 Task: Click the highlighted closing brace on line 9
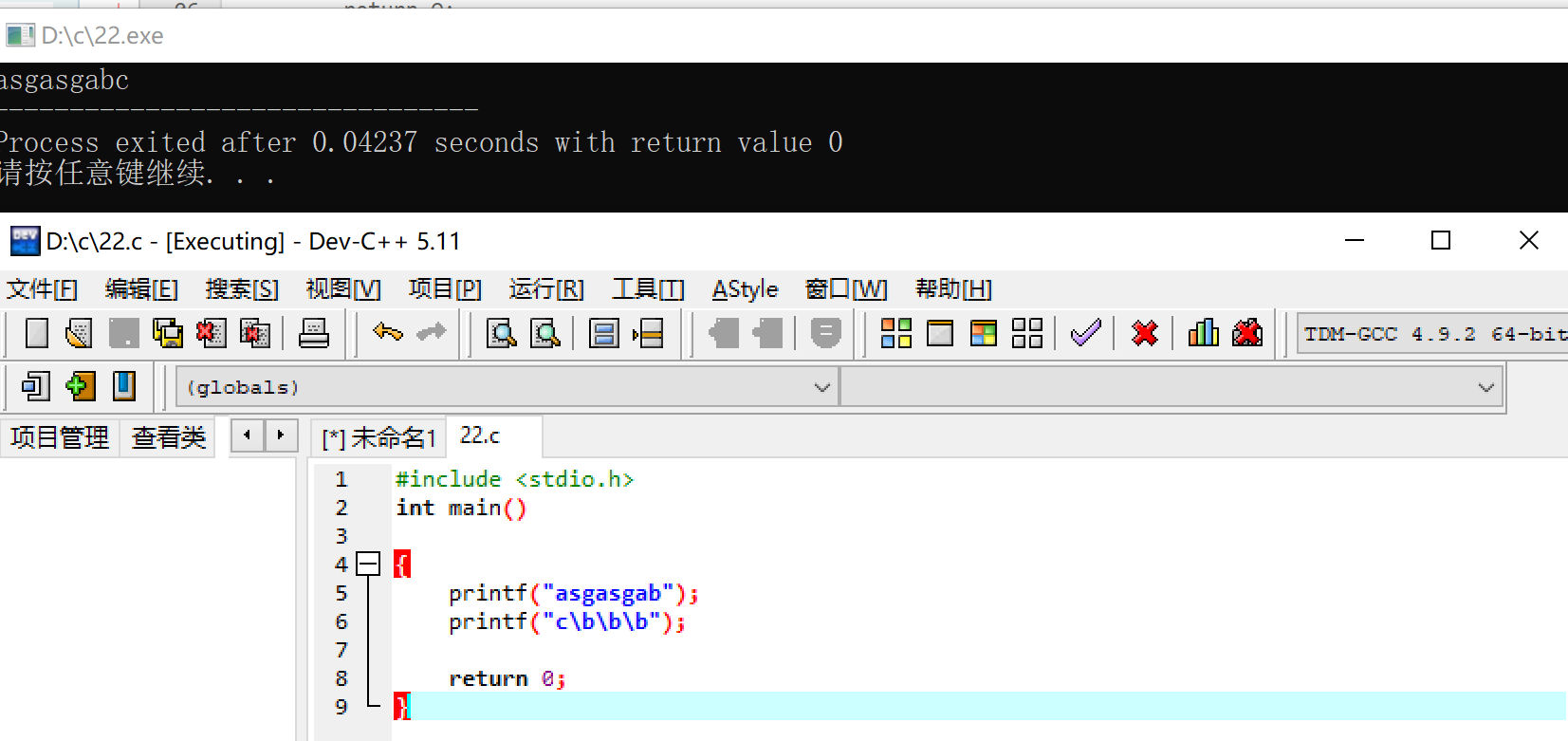click(x=402, y=706)
